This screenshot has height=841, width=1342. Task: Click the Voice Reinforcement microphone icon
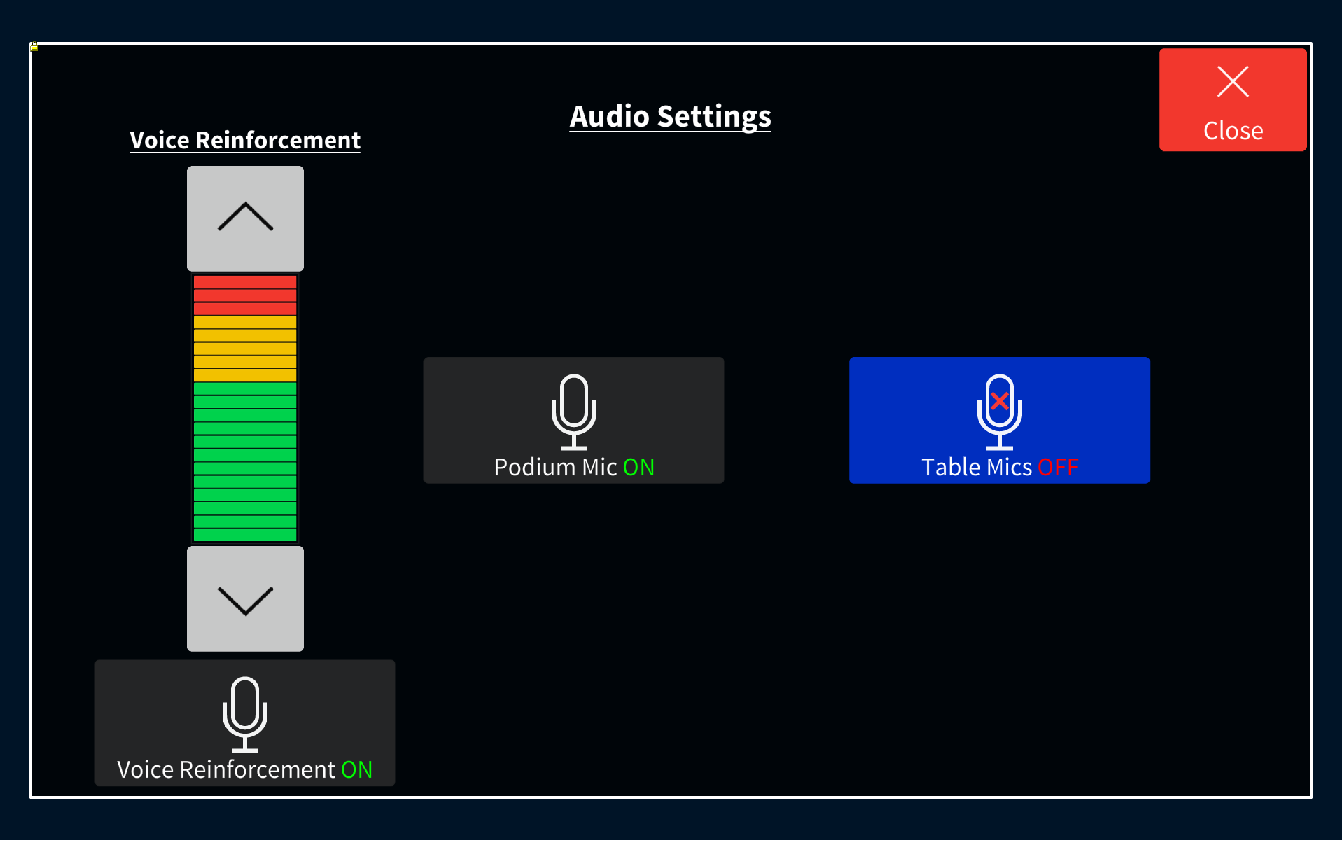click(x=245, y=714)
